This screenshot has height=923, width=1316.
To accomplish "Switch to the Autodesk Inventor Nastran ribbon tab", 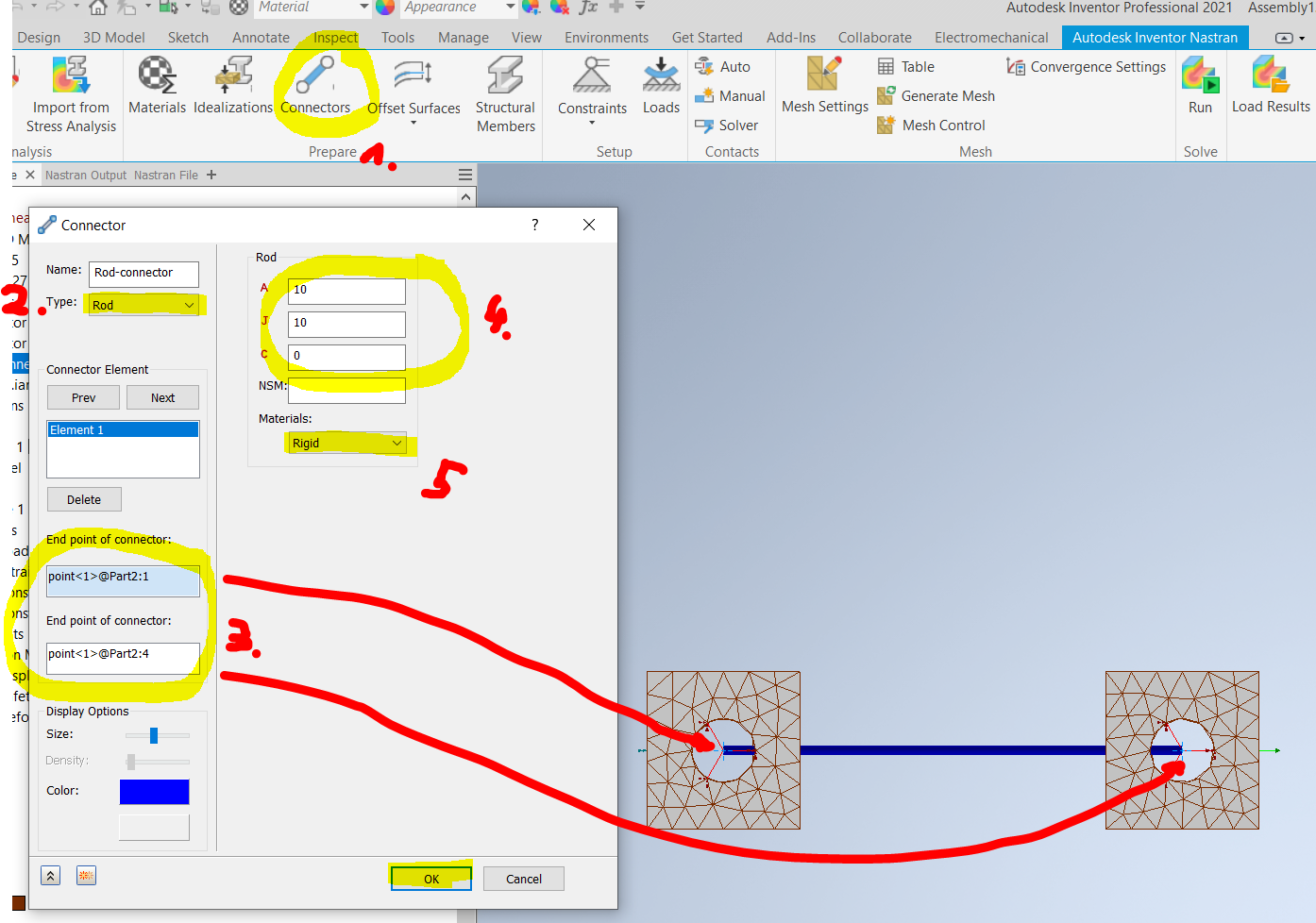I will pyautogui.click(x=1155, y=38).
